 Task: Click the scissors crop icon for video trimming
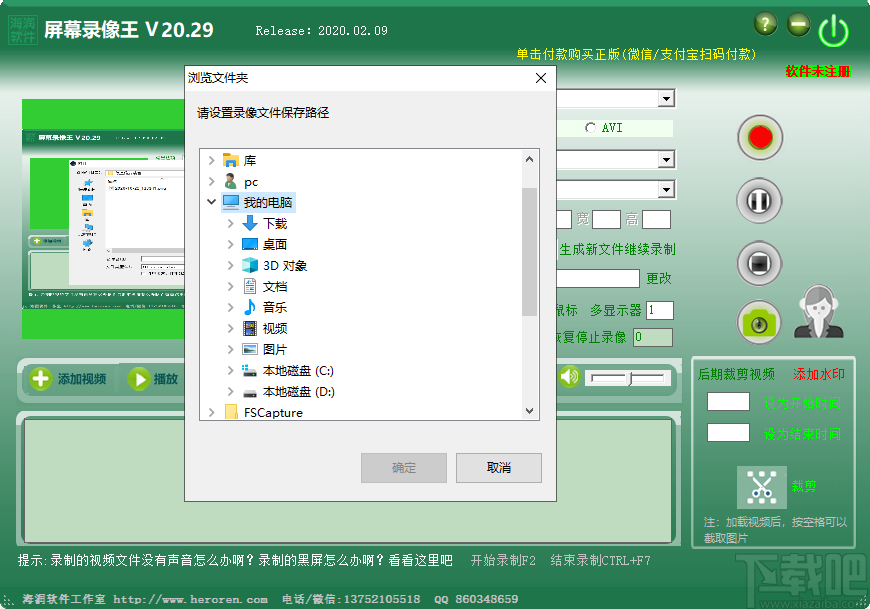[760, 487]
